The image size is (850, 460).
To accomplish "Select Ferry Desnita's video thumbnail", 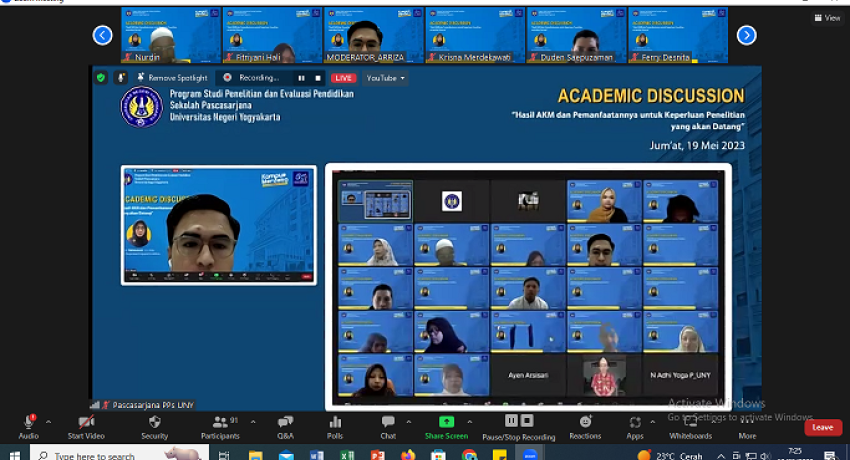I will 678,35.
